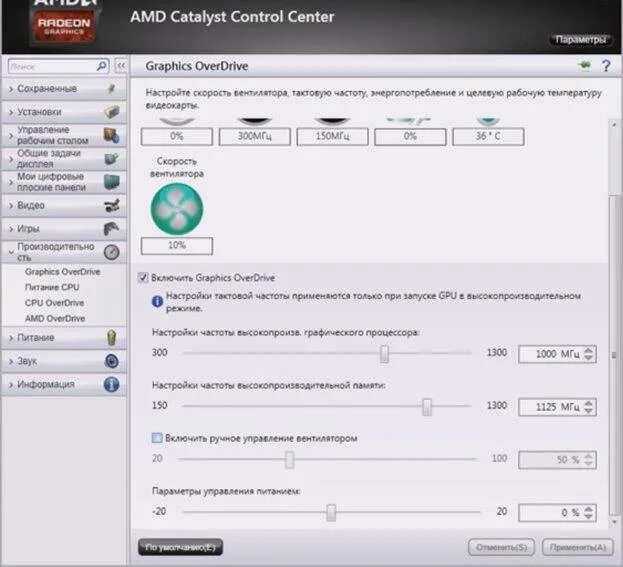Click the search magnifier icon
Image resolution: width=623 pixels, height=567 pixels.
tap(102, 66)
